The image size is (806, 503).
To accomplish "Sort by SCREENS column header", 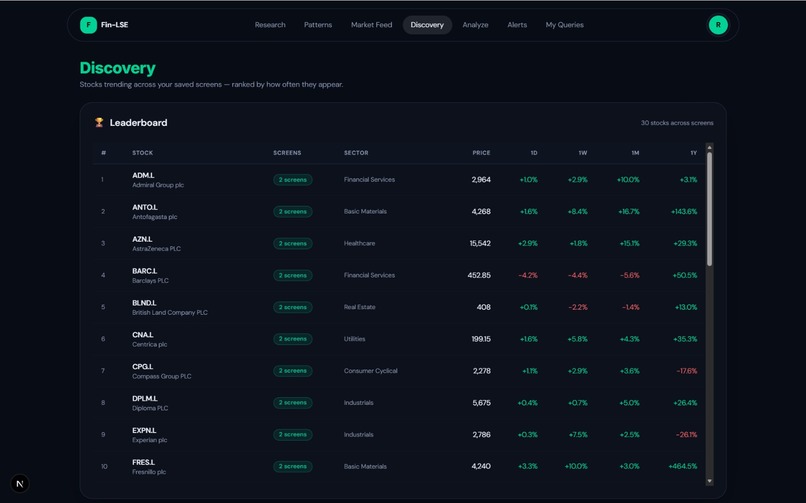I will (x=287, y=153).
